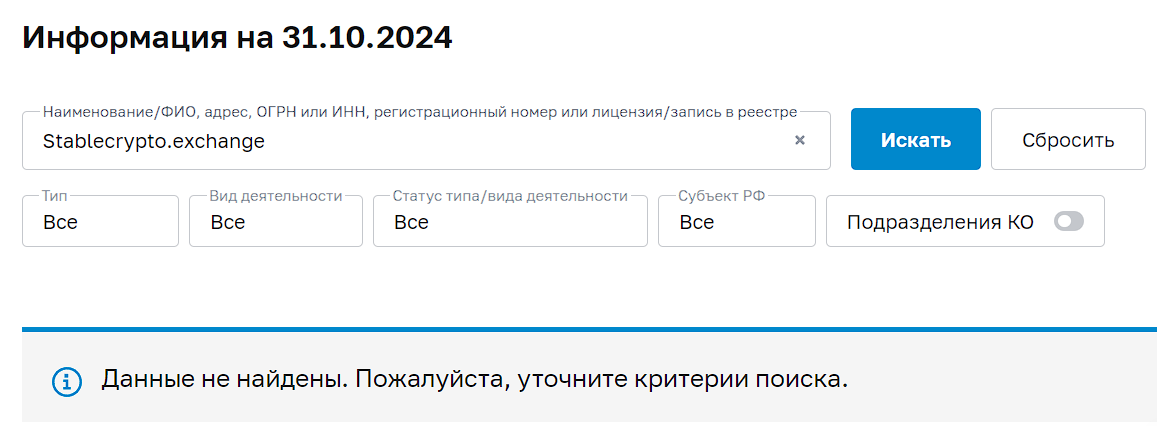Image resolution: width=1157 pixels, height=426 pixels.
Task: Reset filters with the Сбросить button
Action: (1068, 140)
